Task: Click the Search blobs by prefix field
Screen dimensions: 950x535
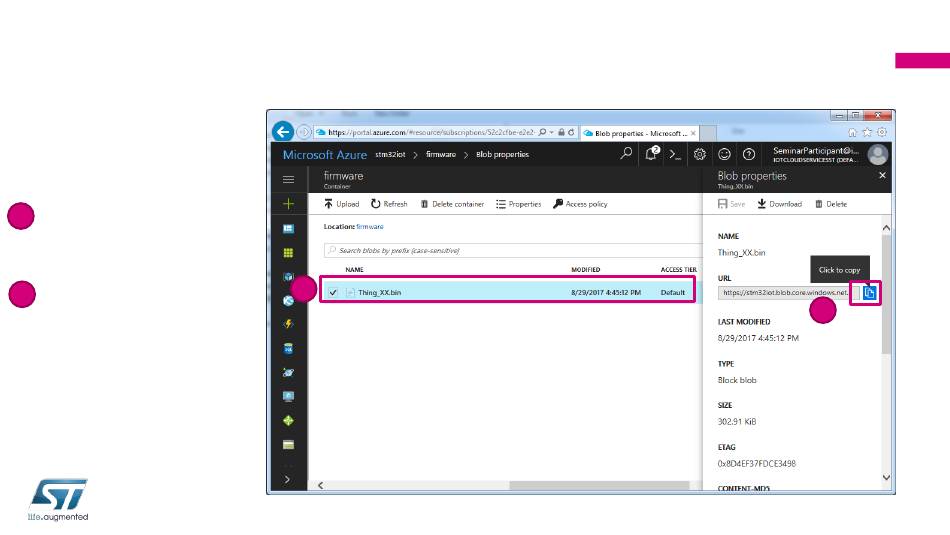Action: click(513, 250)
